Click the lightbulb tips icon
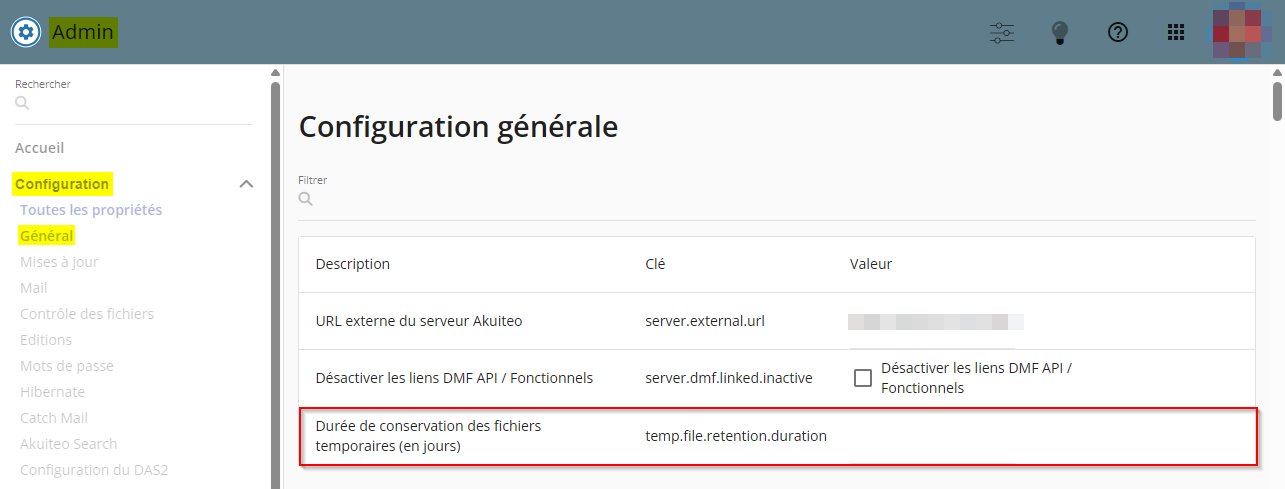Screen dimensions: 1285x489 [1060, 32]
